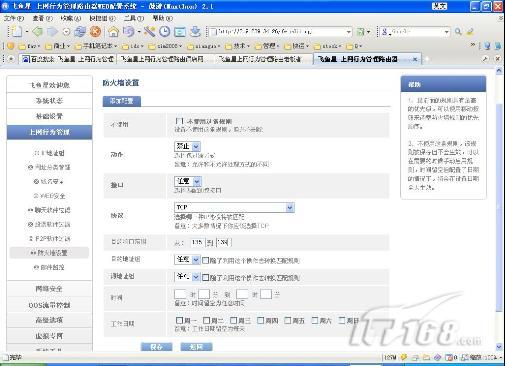Click the Refresh page icon in the toolbar
Image resolution: width=505 pixels, height=366 pixels.
[x=80, y=32]
